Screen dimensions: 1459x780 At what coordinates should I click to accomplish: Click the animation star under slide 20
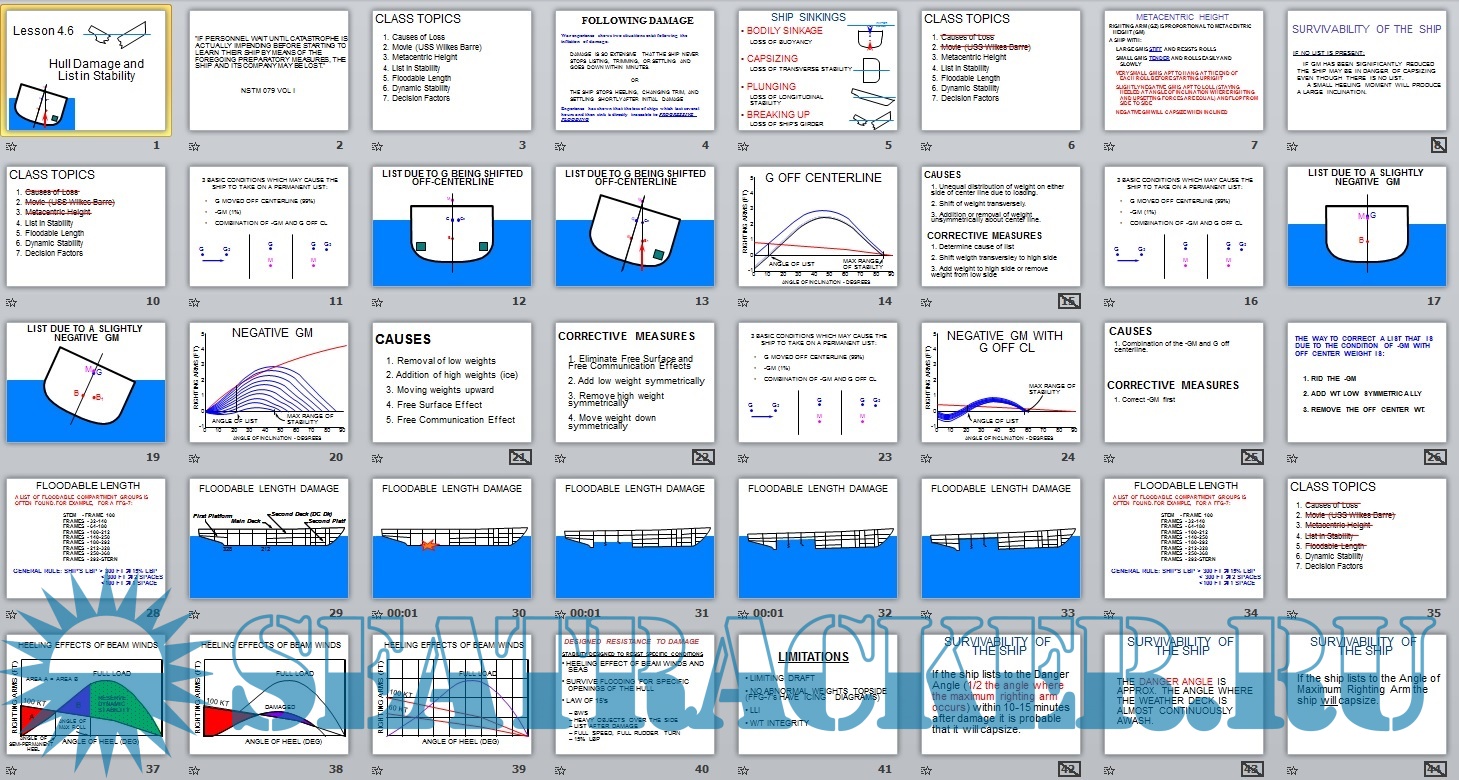[196, 457]
